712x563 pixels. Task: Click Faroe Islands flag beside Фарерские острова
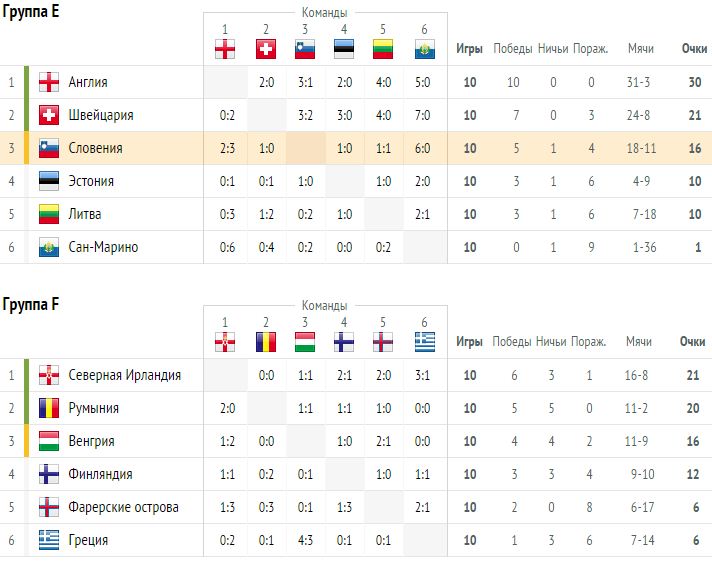coord(49,507)
